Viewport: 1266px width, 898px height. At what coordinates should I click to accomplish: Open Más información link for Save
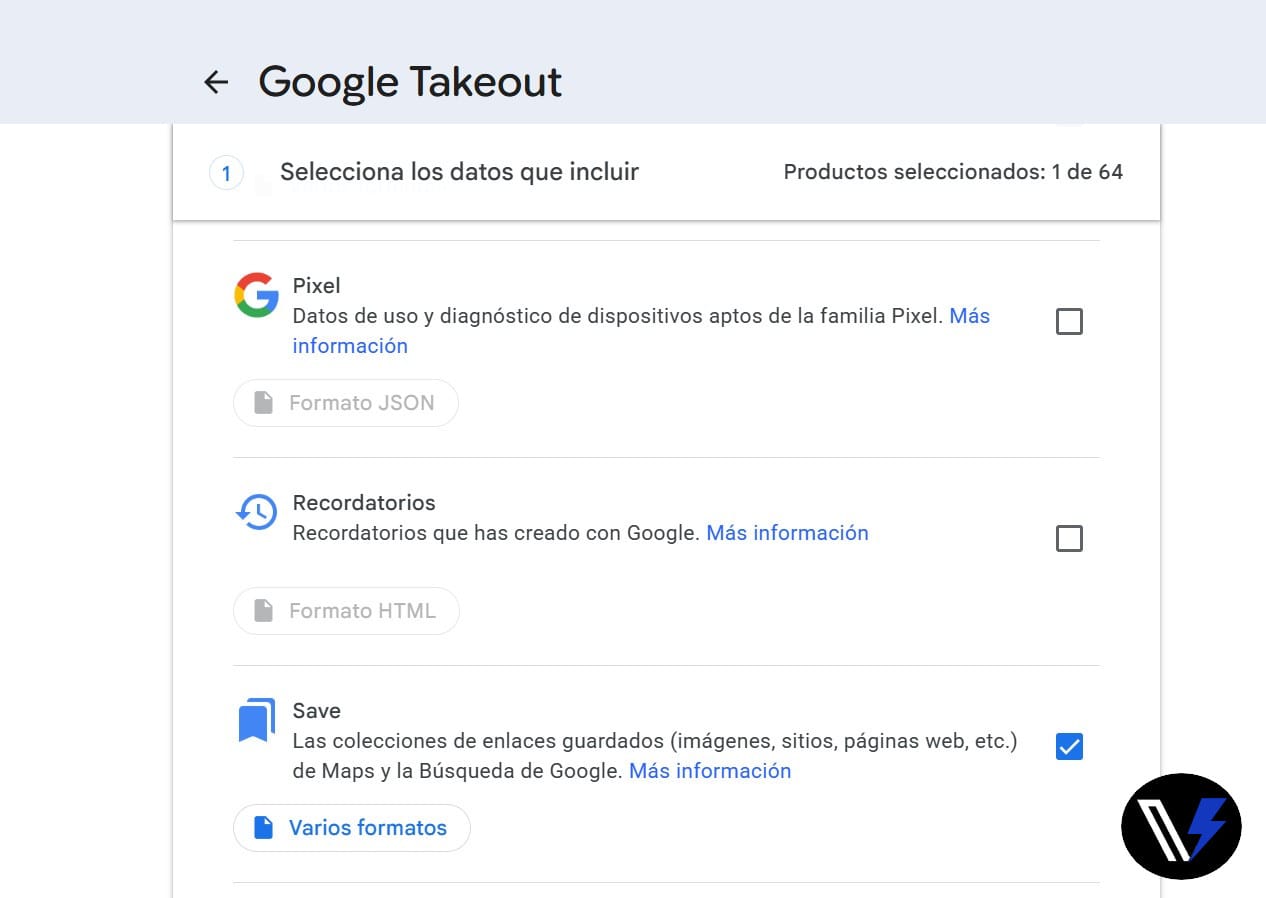point(710,771)
